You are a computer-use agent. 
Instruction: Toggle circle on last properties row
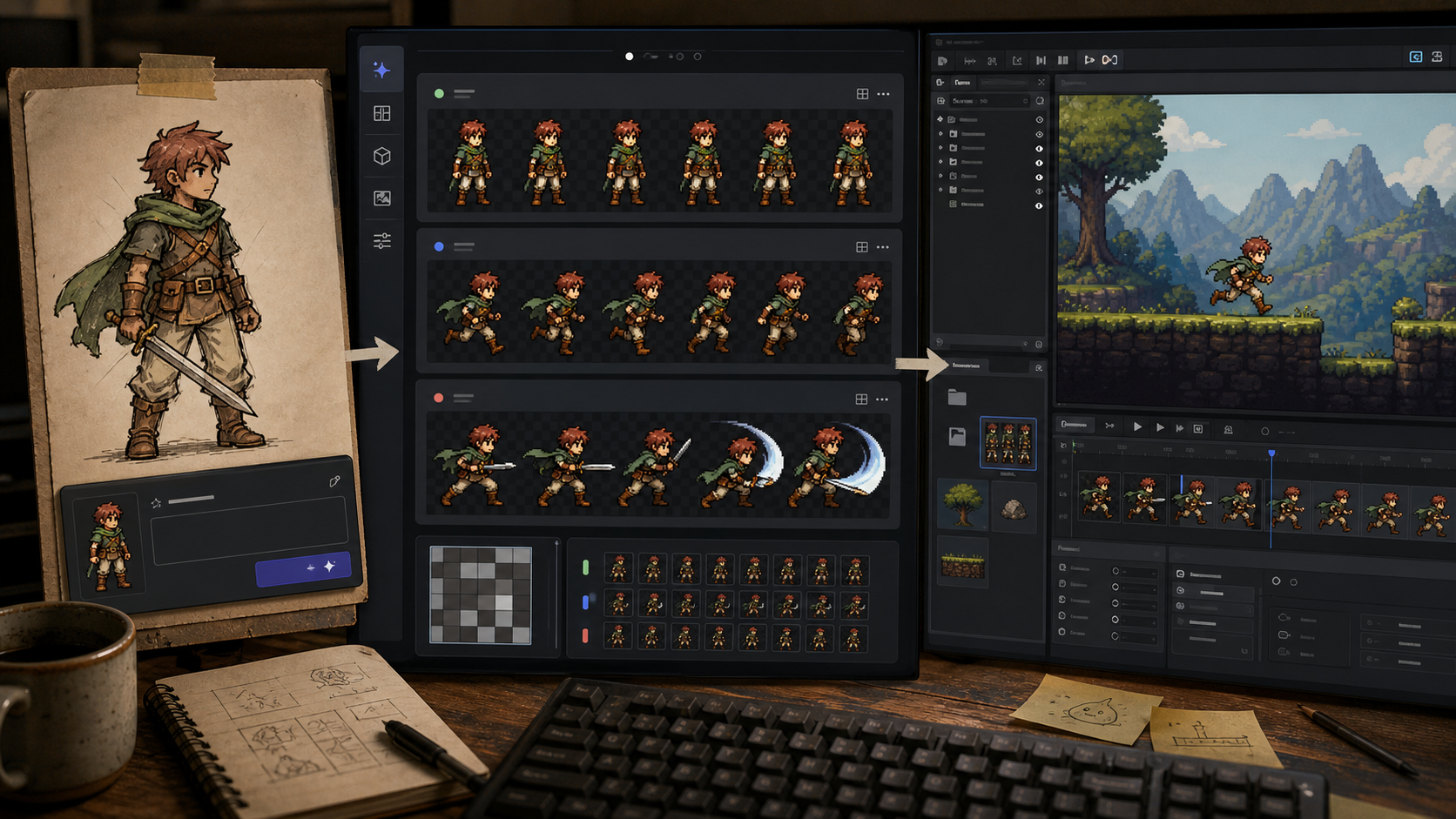coord(1116,636)
